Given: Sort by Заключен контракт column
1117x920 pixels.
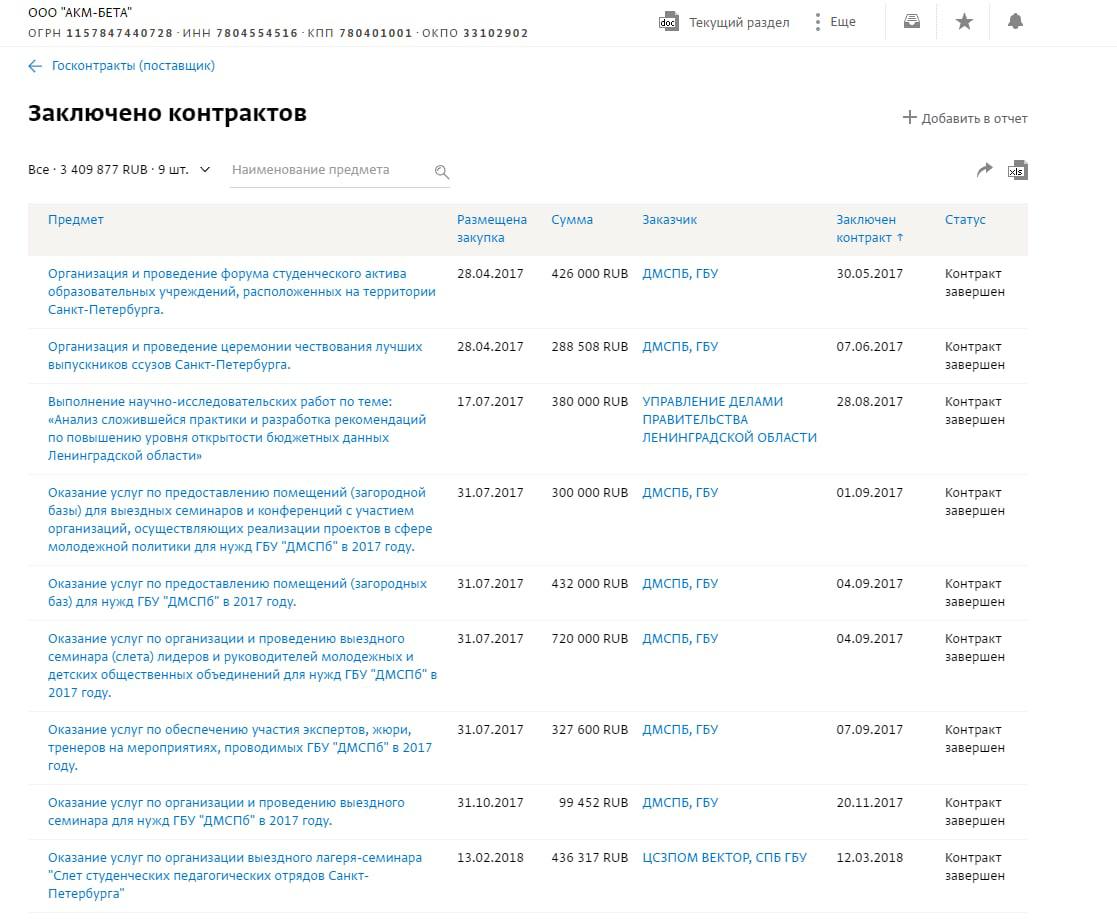Looking at the screenshot, I should point(869,229).
